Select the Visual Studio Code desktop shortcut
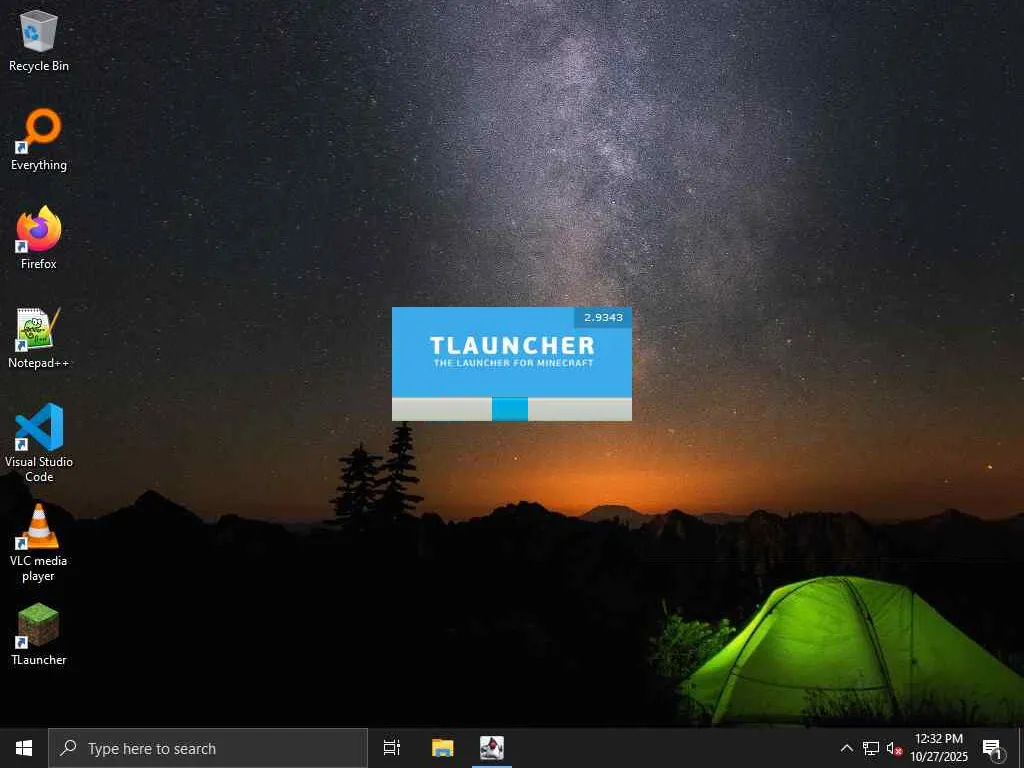The height and width of the screenshot is (768, 1024). pyautogui.click(x=39, y=443)
